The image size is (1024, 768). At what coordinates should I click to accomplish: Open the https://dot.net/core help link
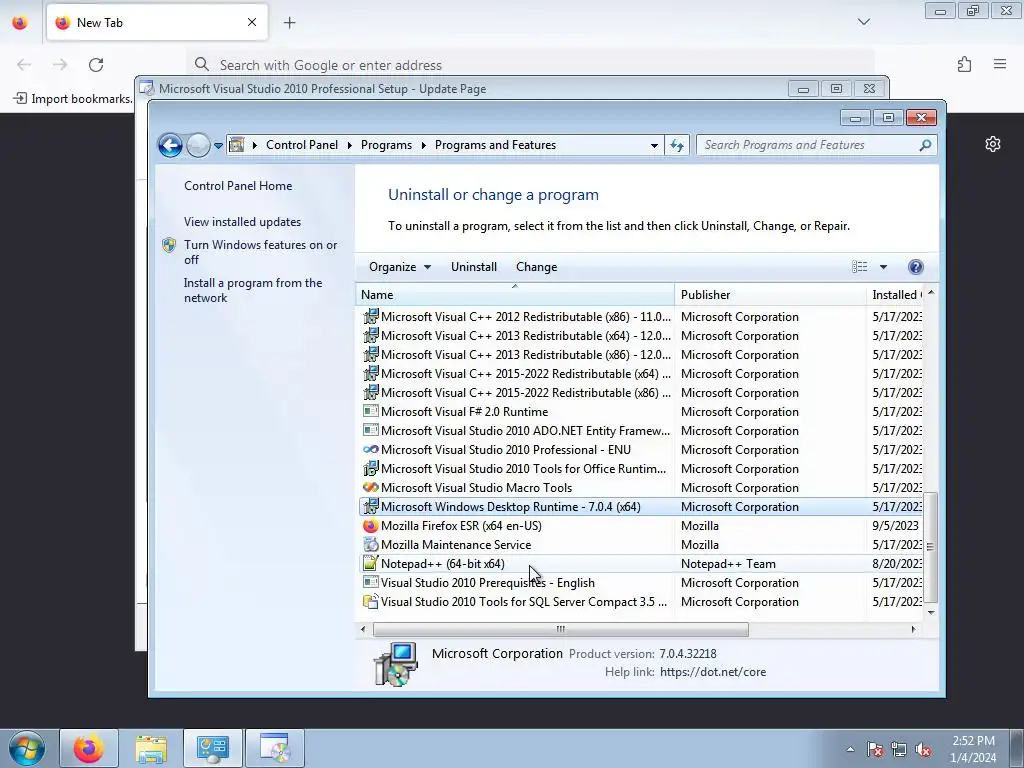coord(712,672)
